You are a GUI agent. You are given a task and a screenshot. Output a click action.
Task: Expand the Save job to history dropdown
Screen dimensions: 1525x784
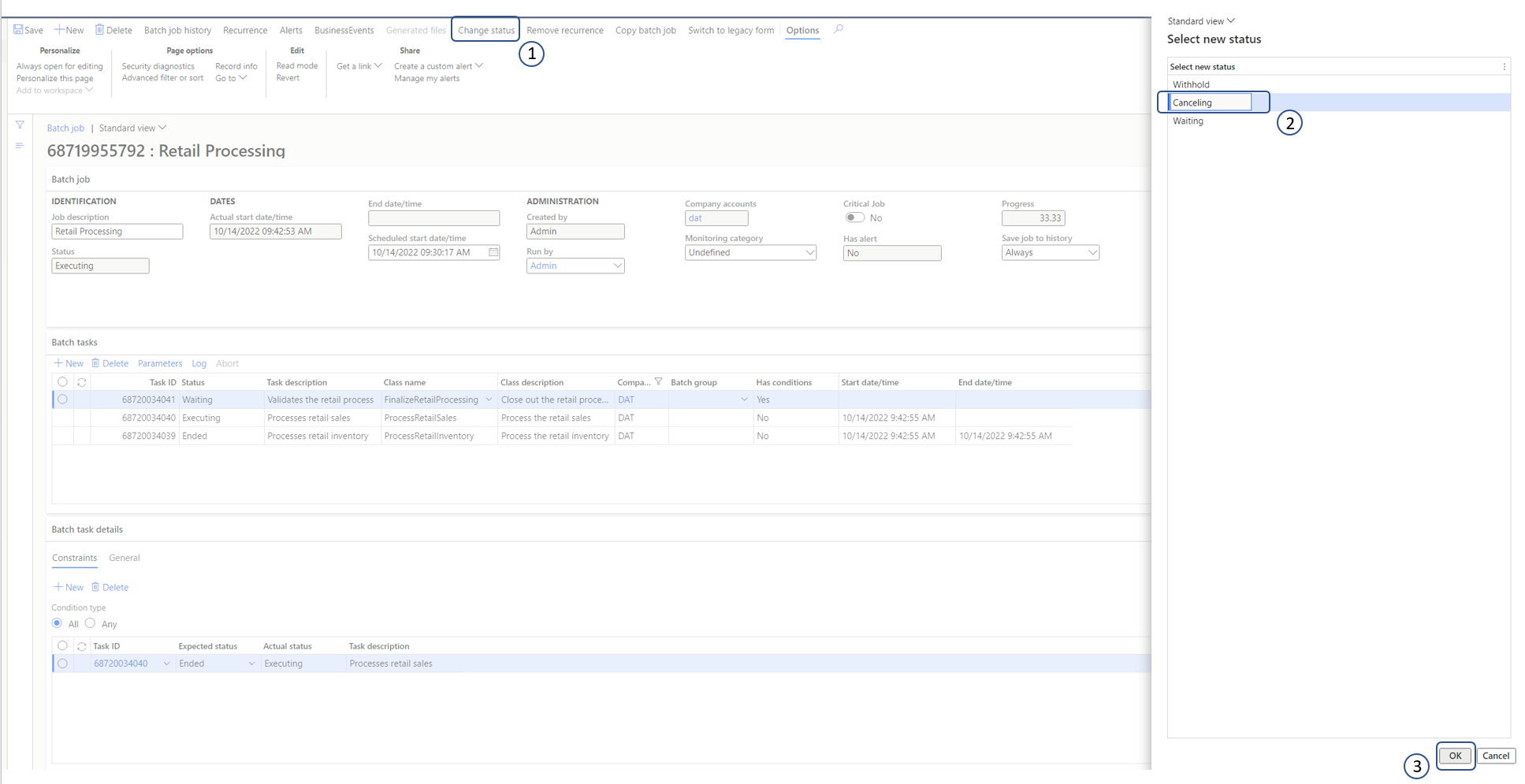pos(1092,252)
